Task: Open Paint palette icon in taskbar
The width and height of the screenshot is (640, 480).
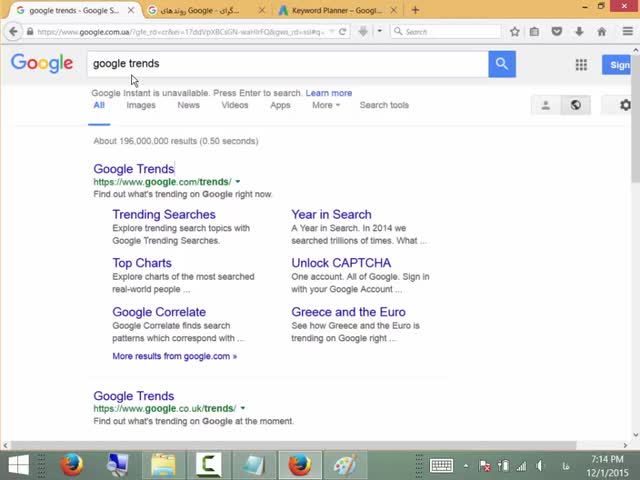Action: (x=345, y=465)
